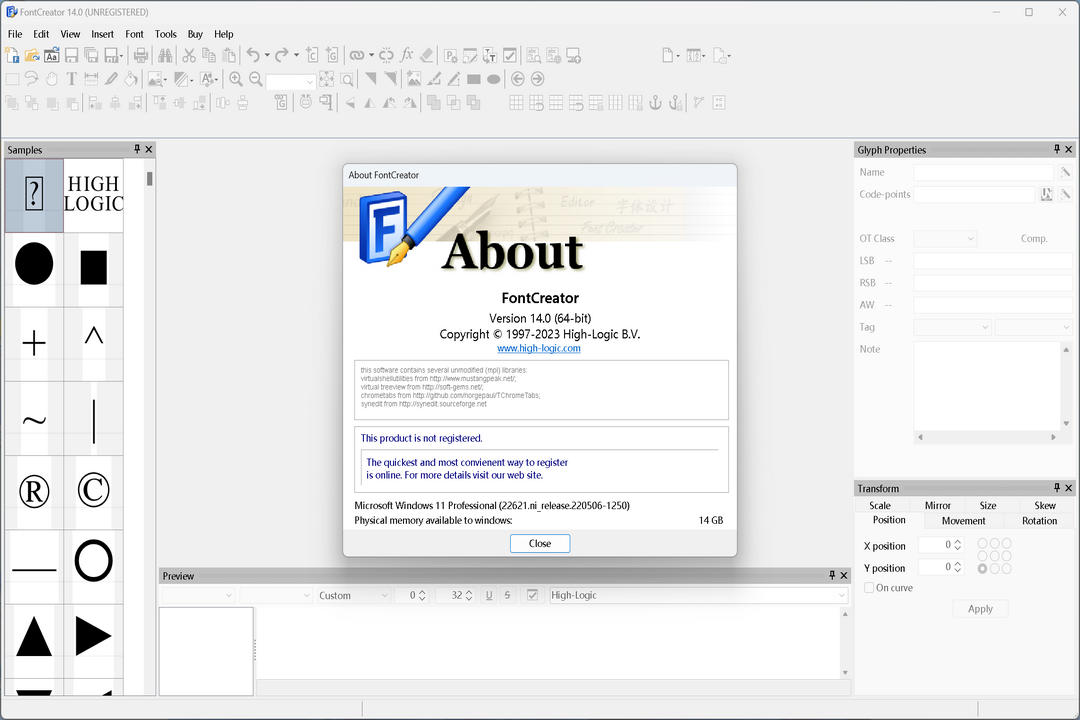The width and height of the screenshot is (1080, 720).
Task: Click the Undo arrow icon
Action: point(253,56)
